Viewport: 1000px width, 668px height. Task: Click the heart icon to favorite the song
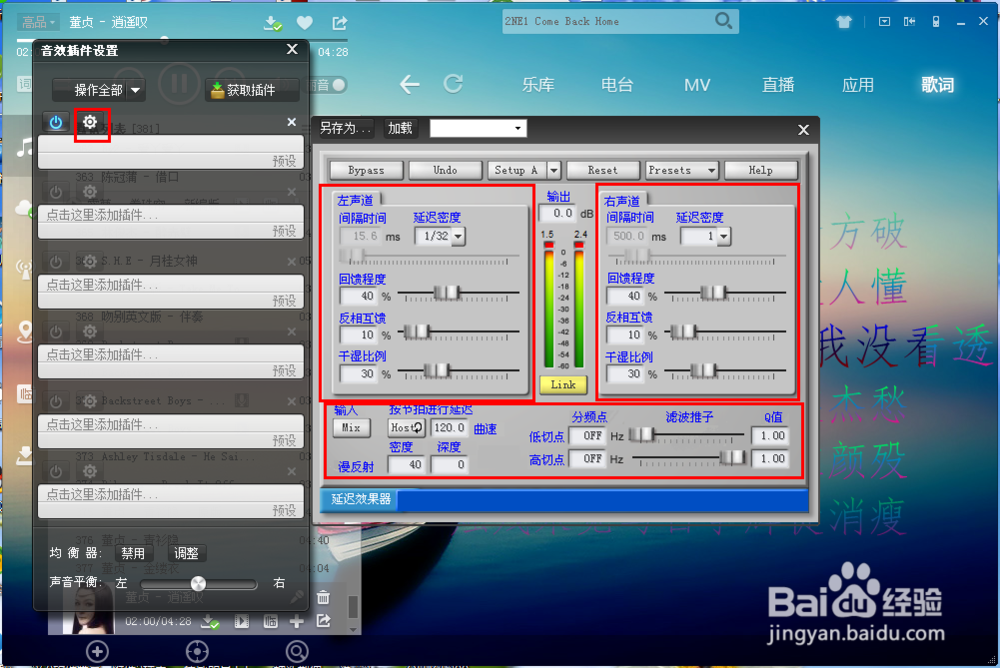[305, 23]
